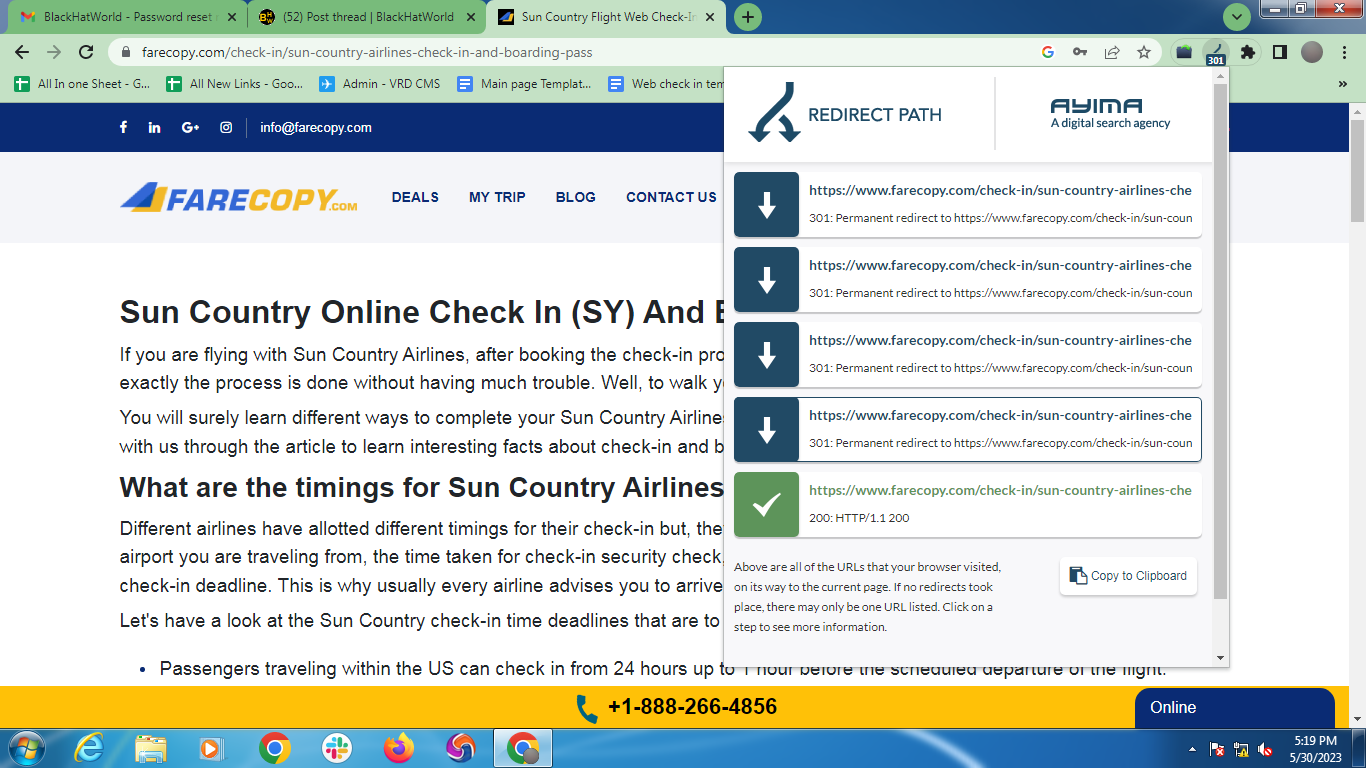This screenshot has width=1366, height=768.
Task: Open the Chrome profile avatar
Action: pyautogui.click(x=1312, y=52)
